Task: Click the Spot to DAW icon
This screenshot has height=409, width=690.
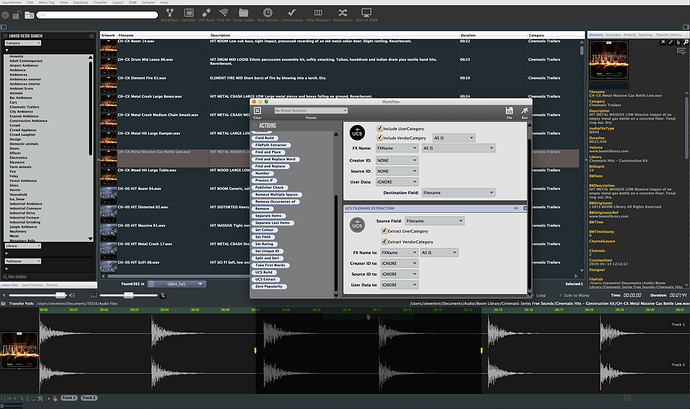Action: (366, 13)
